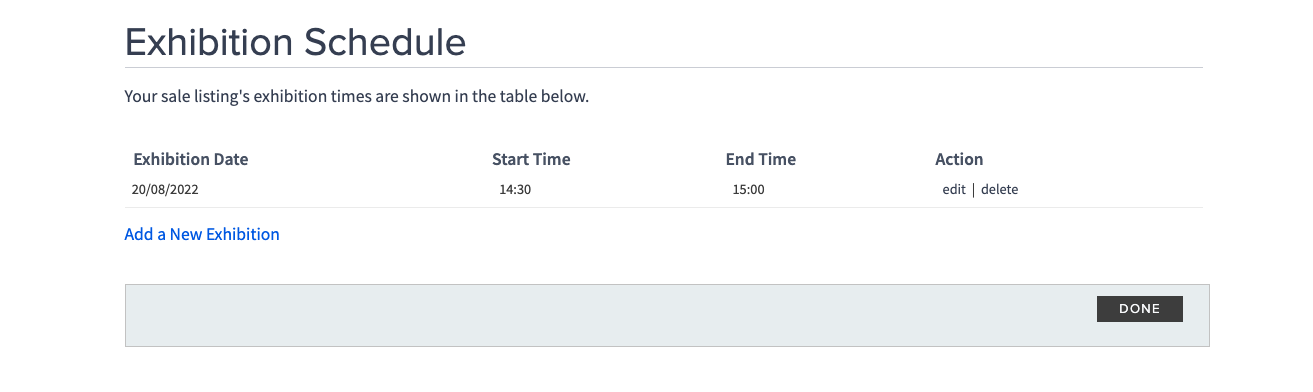Image resolution: width=1313 pixels, height=392 pixels.
Task: Click the Exhibition Schedule page heading
Action: (295, 43)
